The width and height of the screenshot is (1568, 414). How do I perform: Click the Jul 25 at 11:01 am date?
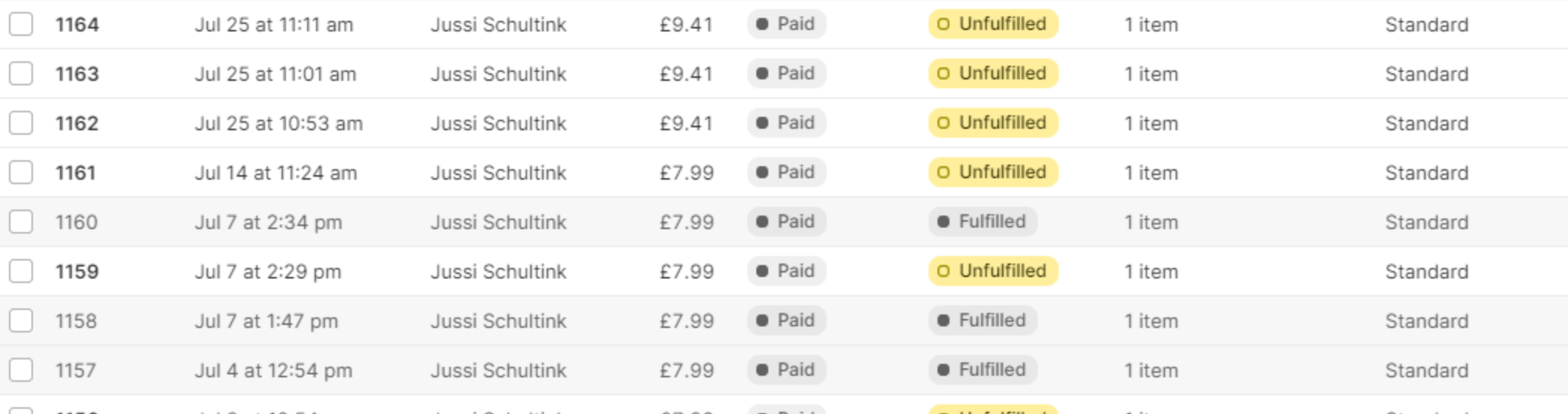pyautogui.click(x=276, y=74)
